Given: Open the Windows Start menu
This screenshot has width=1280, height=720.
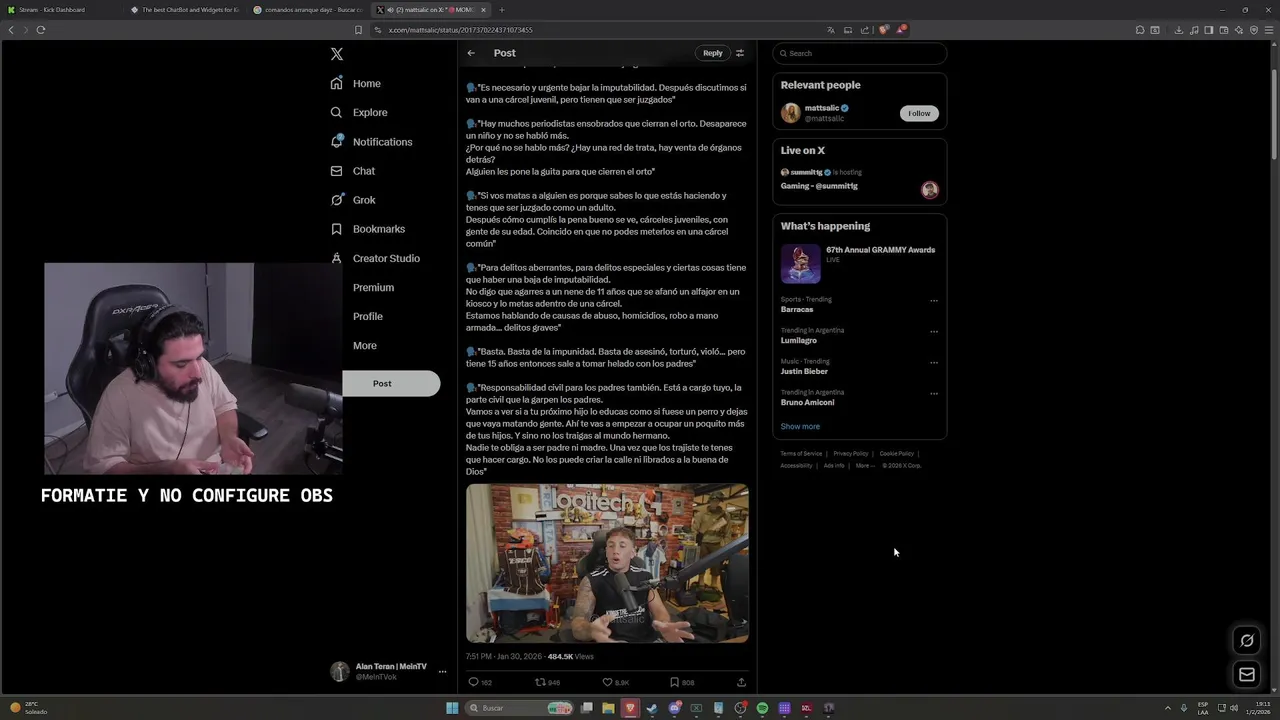Looking at the screenshot, I should (452, 708).
